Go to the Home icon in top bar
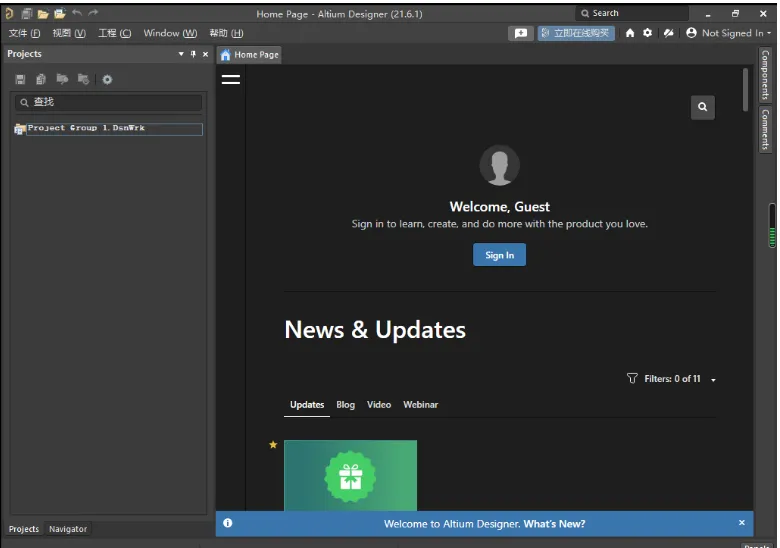Viewport: 780px width, 548px height. pyautogui.click(x=630, y=33)
